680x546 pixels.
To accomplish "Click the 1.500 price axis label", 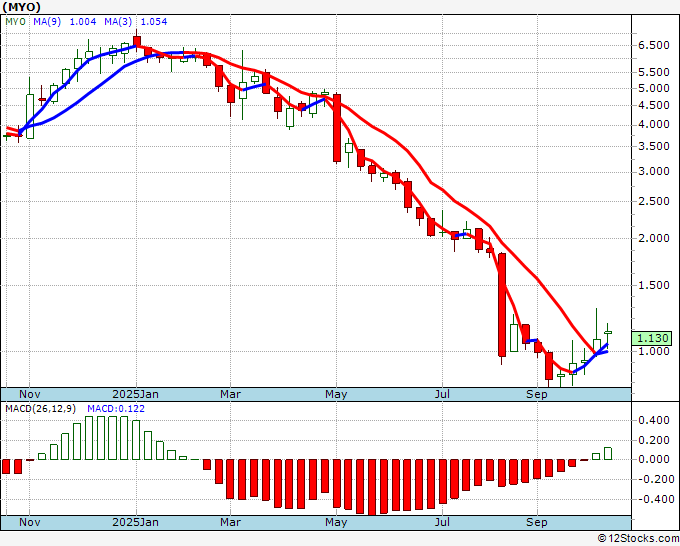I will [654, 285].
